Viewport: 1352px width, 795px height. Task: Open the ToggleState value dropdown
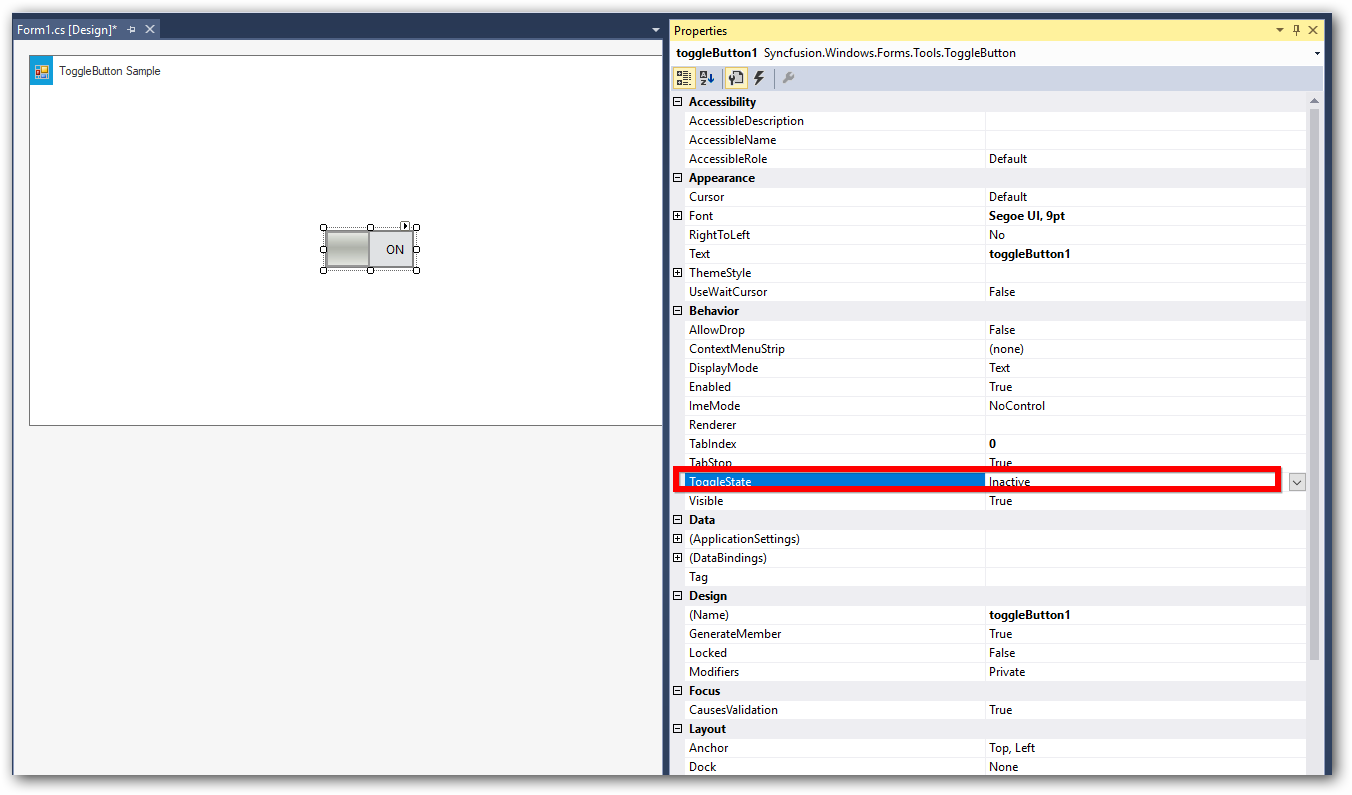tap(1297, 482)
